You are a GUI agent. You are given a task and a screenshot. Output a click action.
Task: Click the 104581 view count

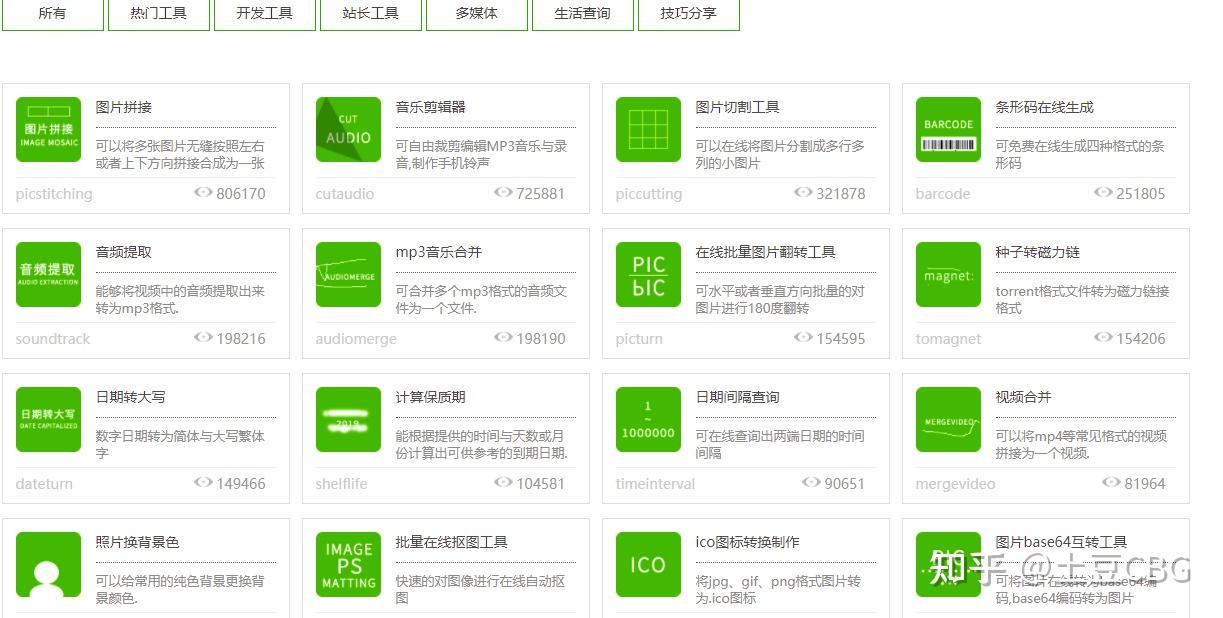[x=541, y=484]
